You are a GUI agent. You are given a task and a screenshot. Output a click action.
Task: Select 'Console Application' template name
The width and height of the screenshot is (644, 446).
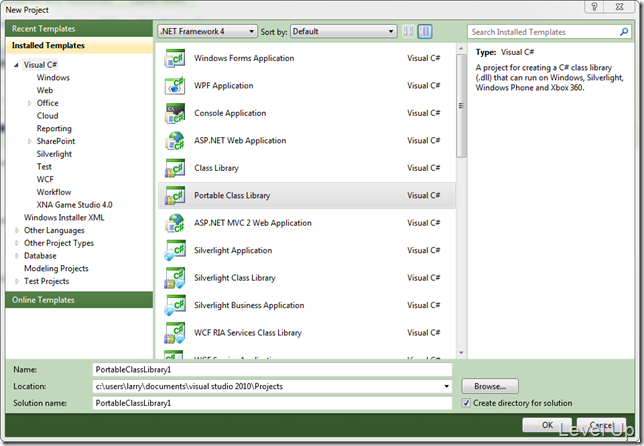[x=230, y=113]
